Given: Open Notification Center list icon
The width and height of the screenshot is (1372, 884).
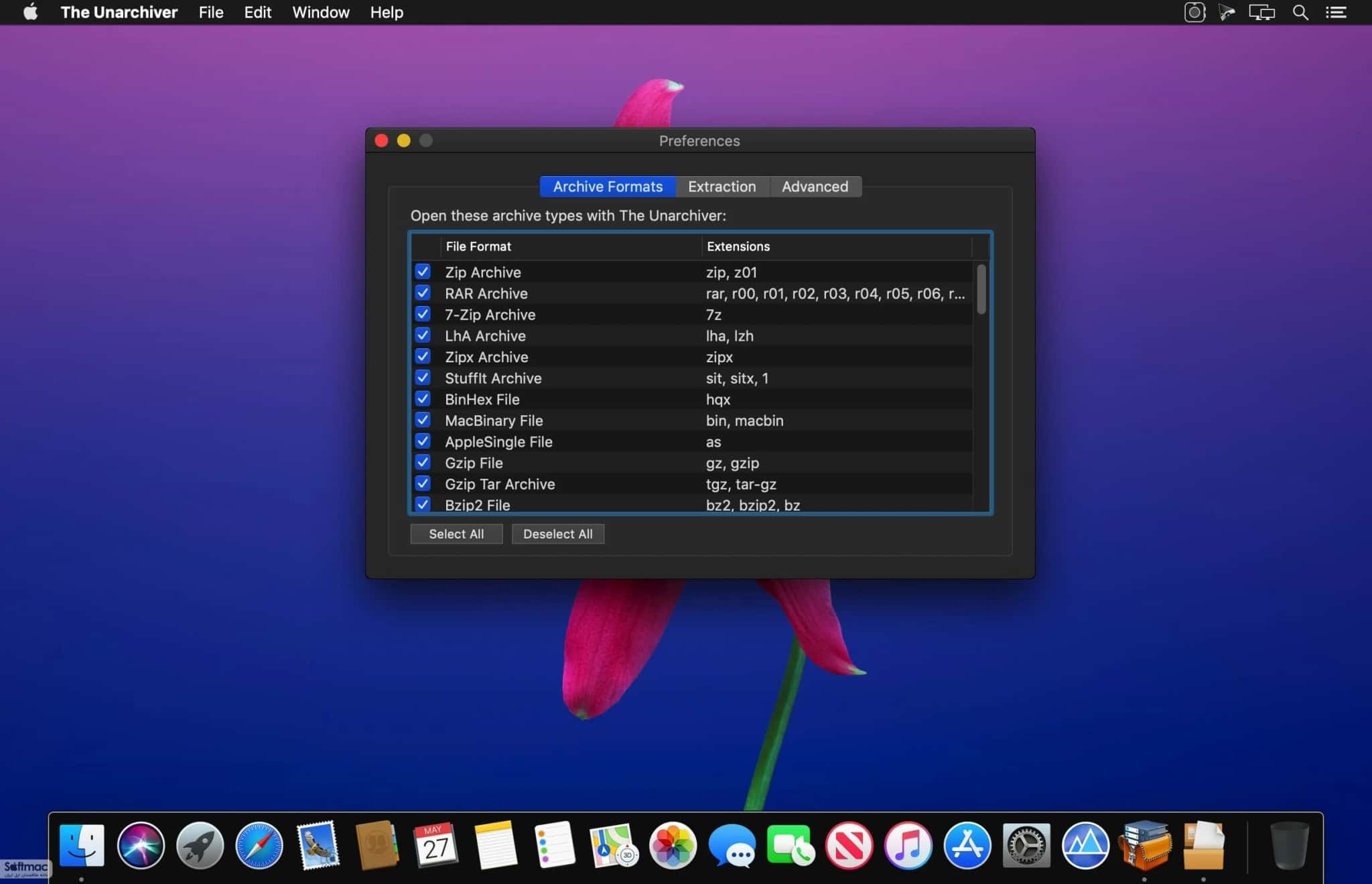Looking at the screenshot, I should pyautogui.click(x=1336, y=12).
